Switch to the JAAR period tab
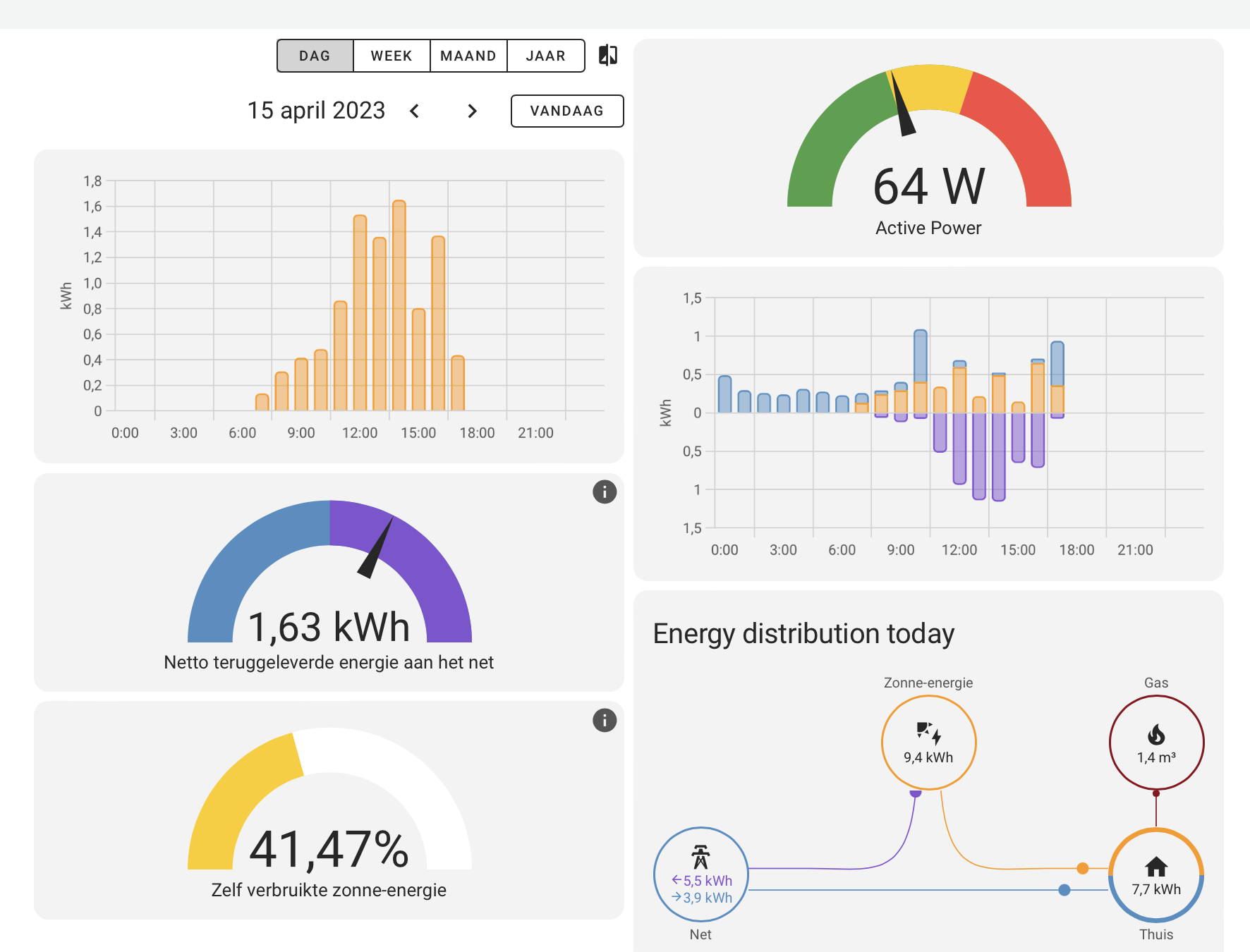Viewport: 1250px width, 952px height. pos(545,56)
